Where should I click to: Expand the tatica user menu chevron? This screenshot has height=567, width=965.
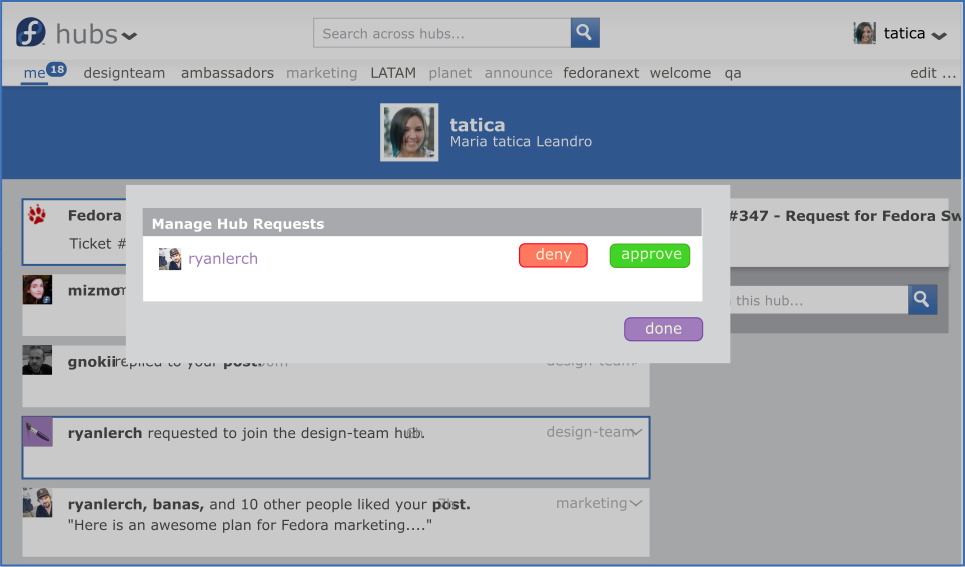click(939, 36)
